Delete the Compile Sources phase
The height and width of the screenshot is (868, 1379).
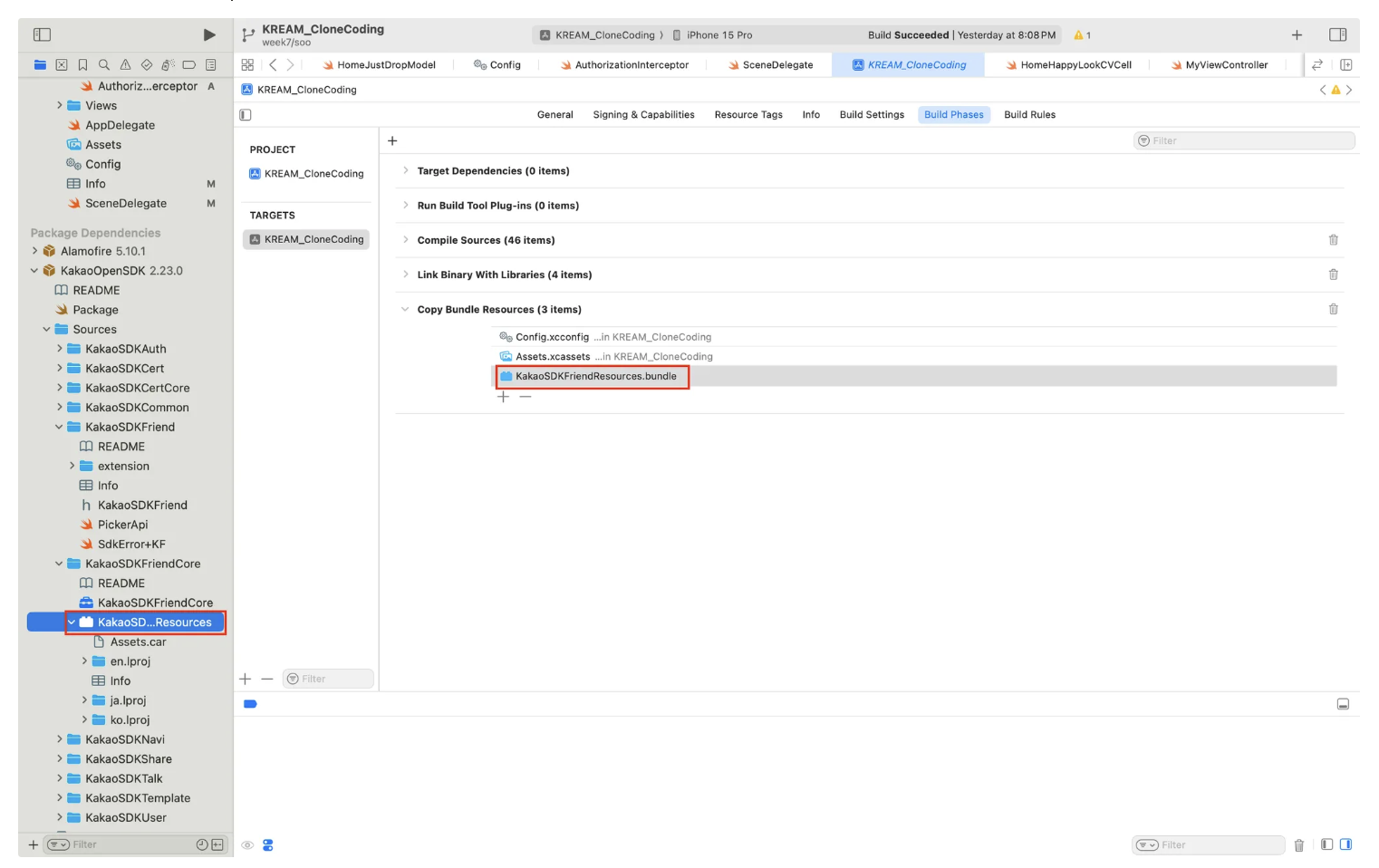pyautogui.click(x=1333, y=240)
